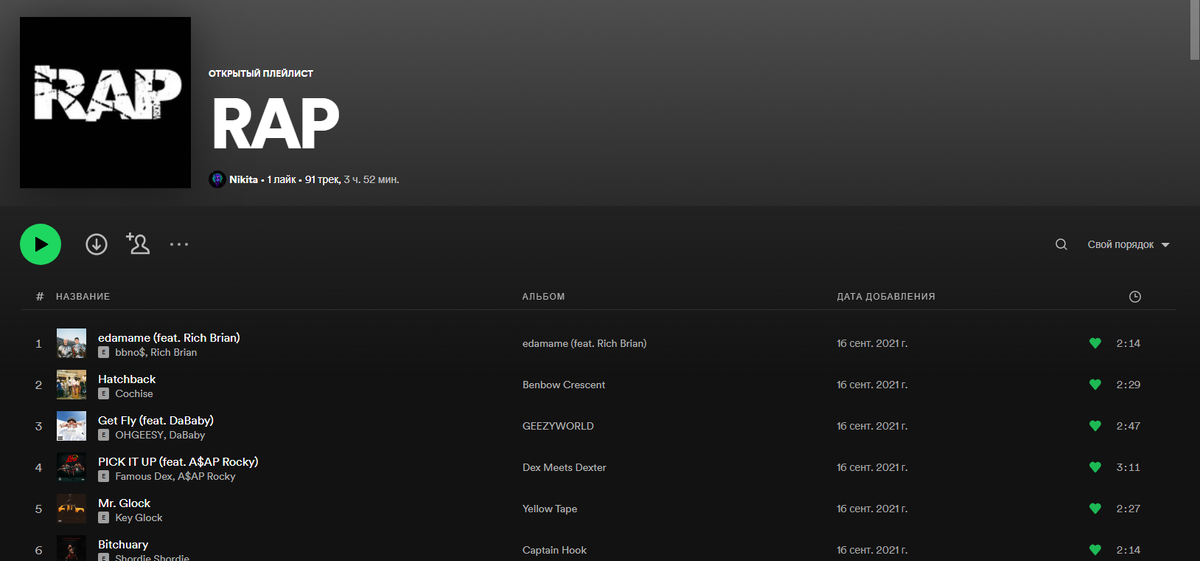
Task: Open the artist Famous Dex
Action: tap(144, 477)
